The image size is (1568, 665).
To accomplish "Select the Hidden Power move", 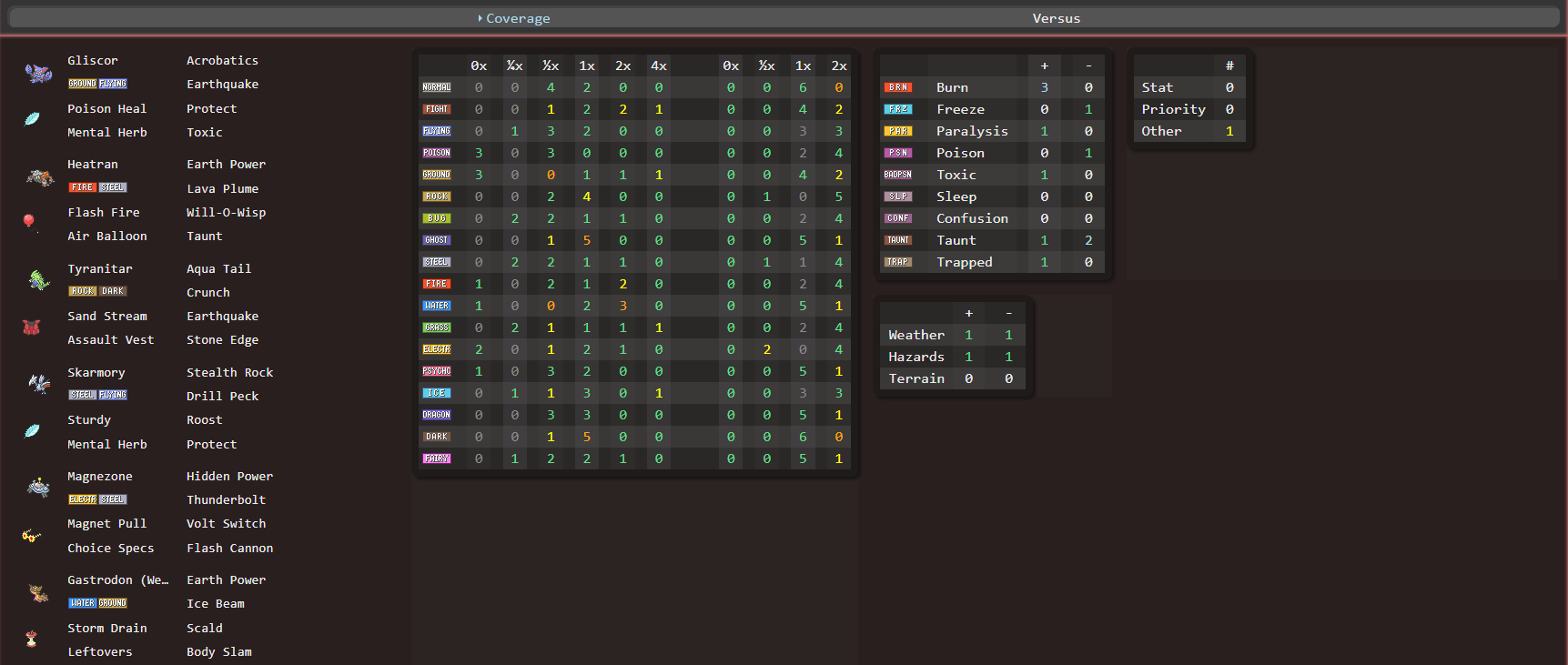I will 229,477.
